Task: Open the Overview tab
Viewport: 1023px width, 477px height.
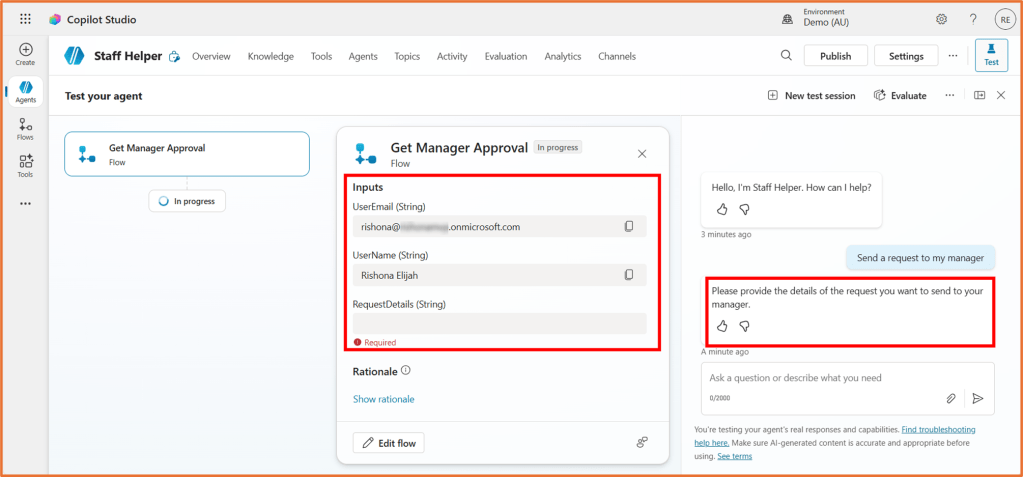Action: [x=211, y=57]
